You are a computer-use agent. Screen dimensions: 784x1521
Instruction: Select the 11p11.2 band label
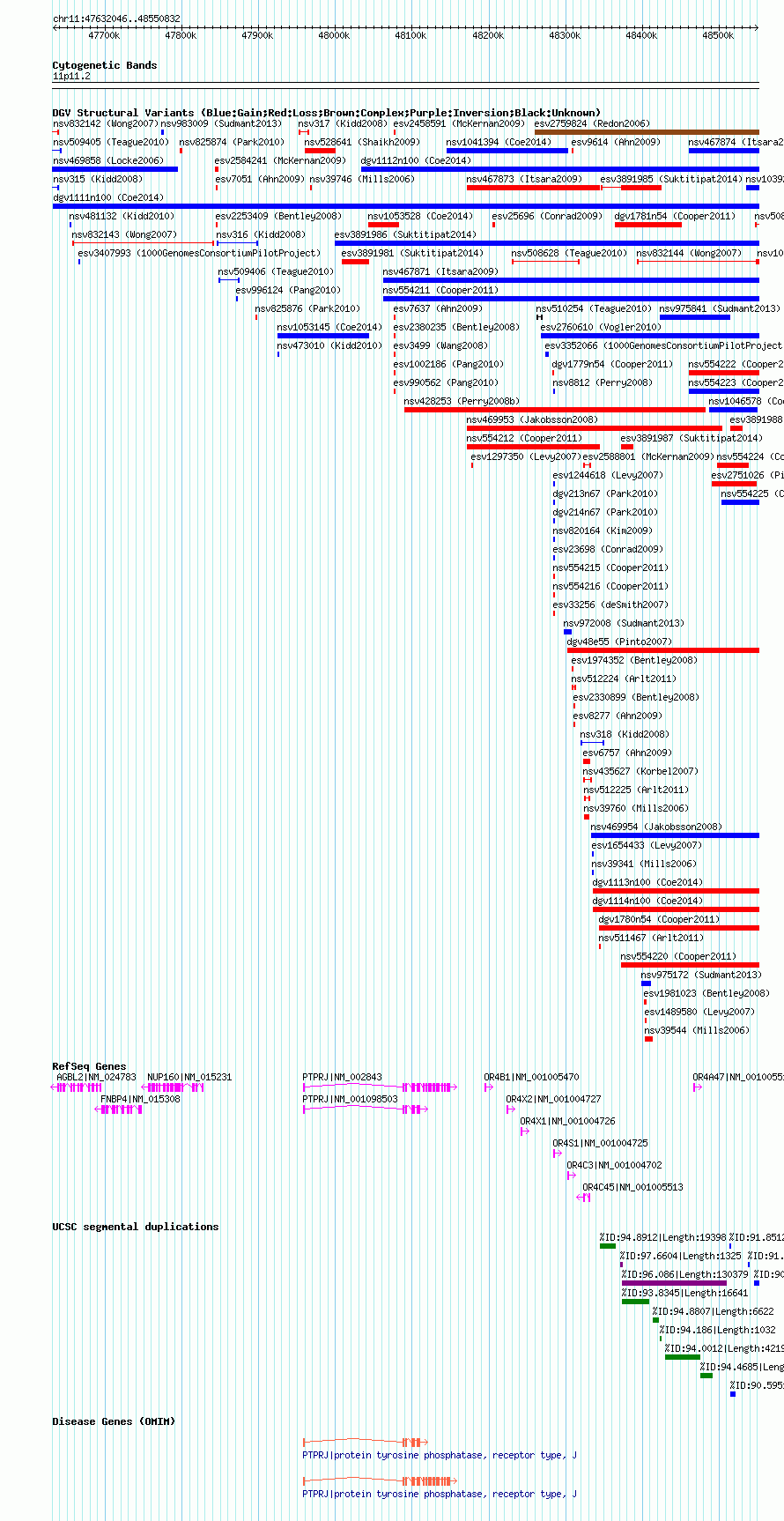click(71, 77)
